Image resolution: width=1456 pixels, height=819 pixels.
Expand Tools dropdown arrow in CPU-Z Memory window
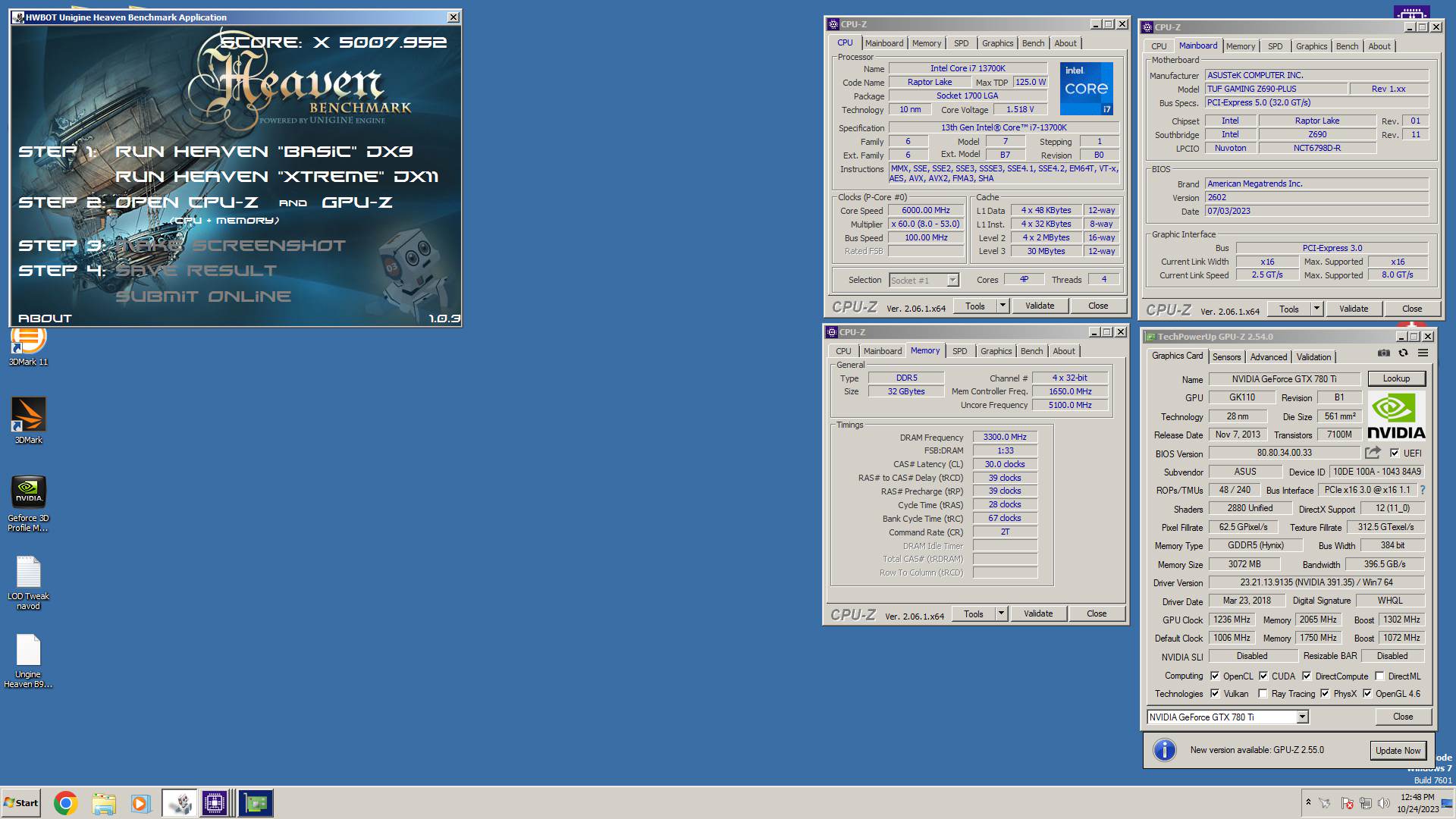click(x=1001, y=613)
